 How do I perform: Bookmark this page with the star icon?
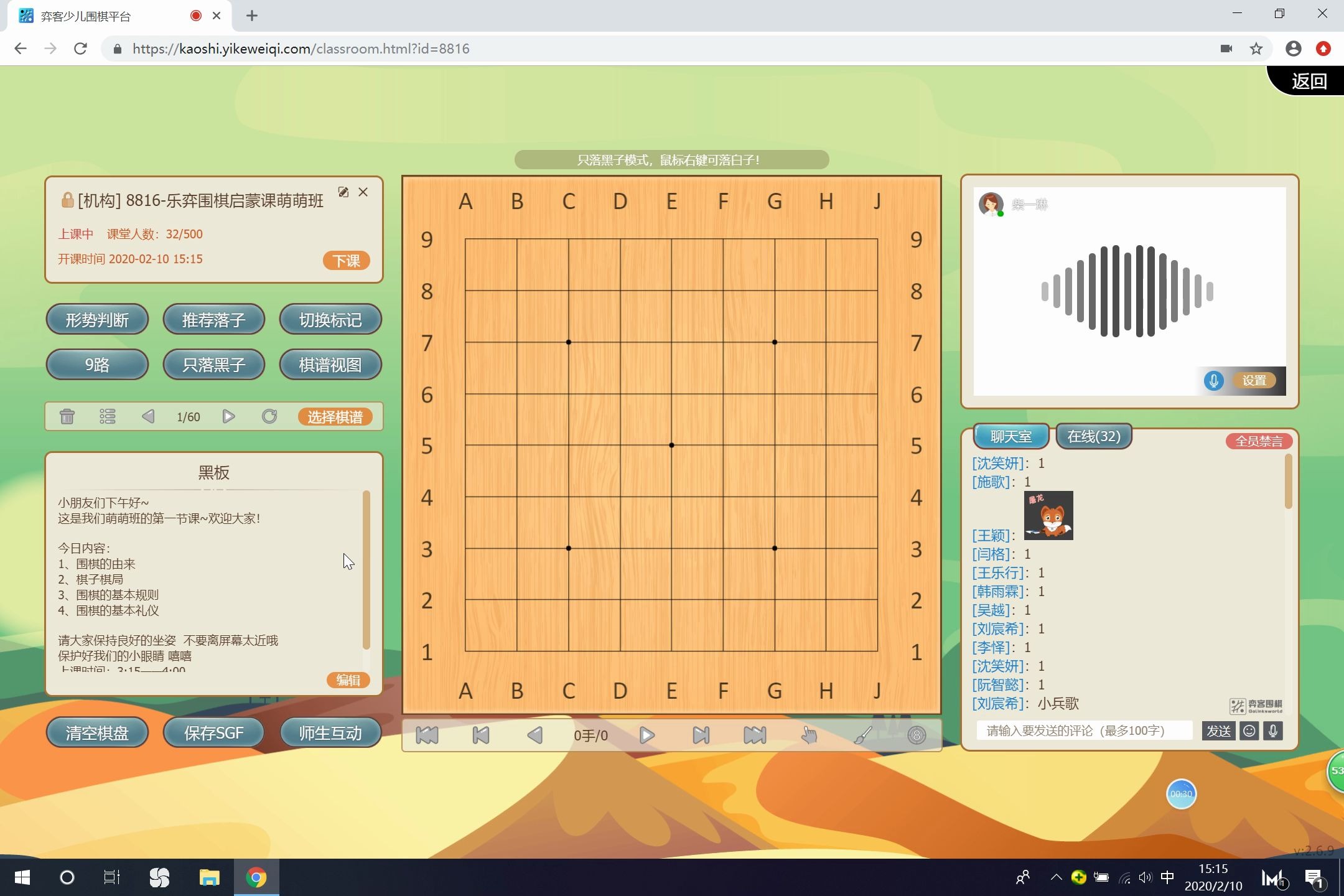tap(1256, 49)
